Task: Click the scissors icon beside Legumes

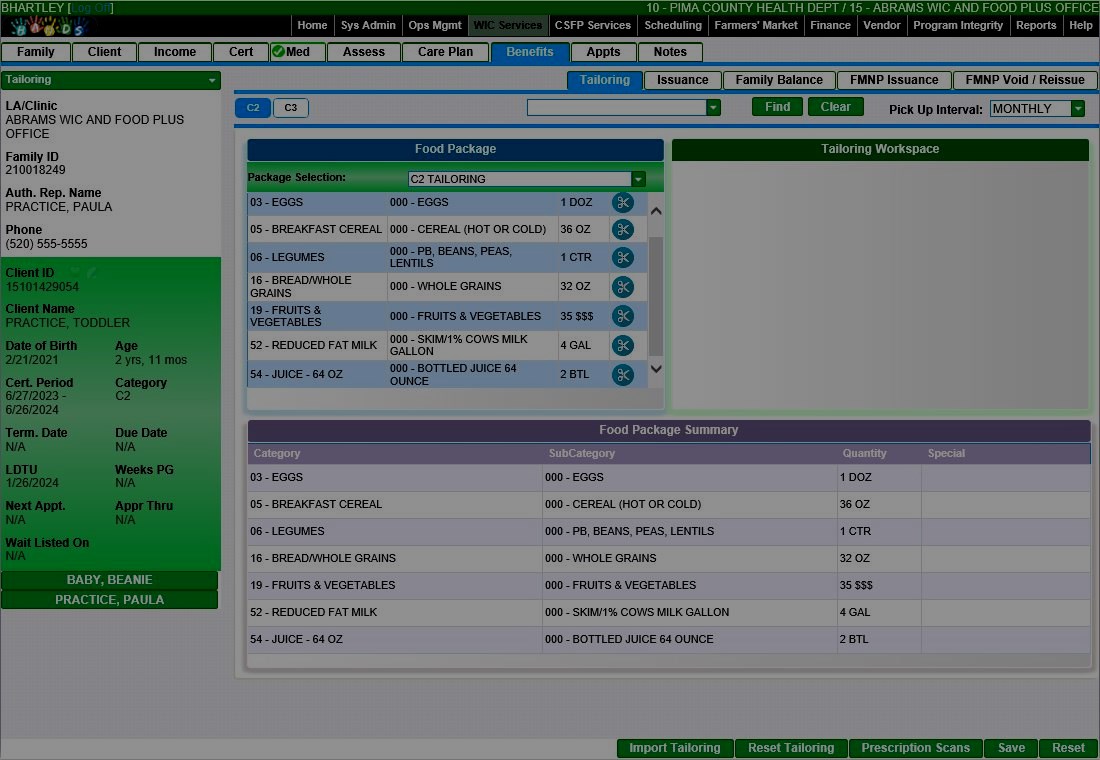Action: 623,258
